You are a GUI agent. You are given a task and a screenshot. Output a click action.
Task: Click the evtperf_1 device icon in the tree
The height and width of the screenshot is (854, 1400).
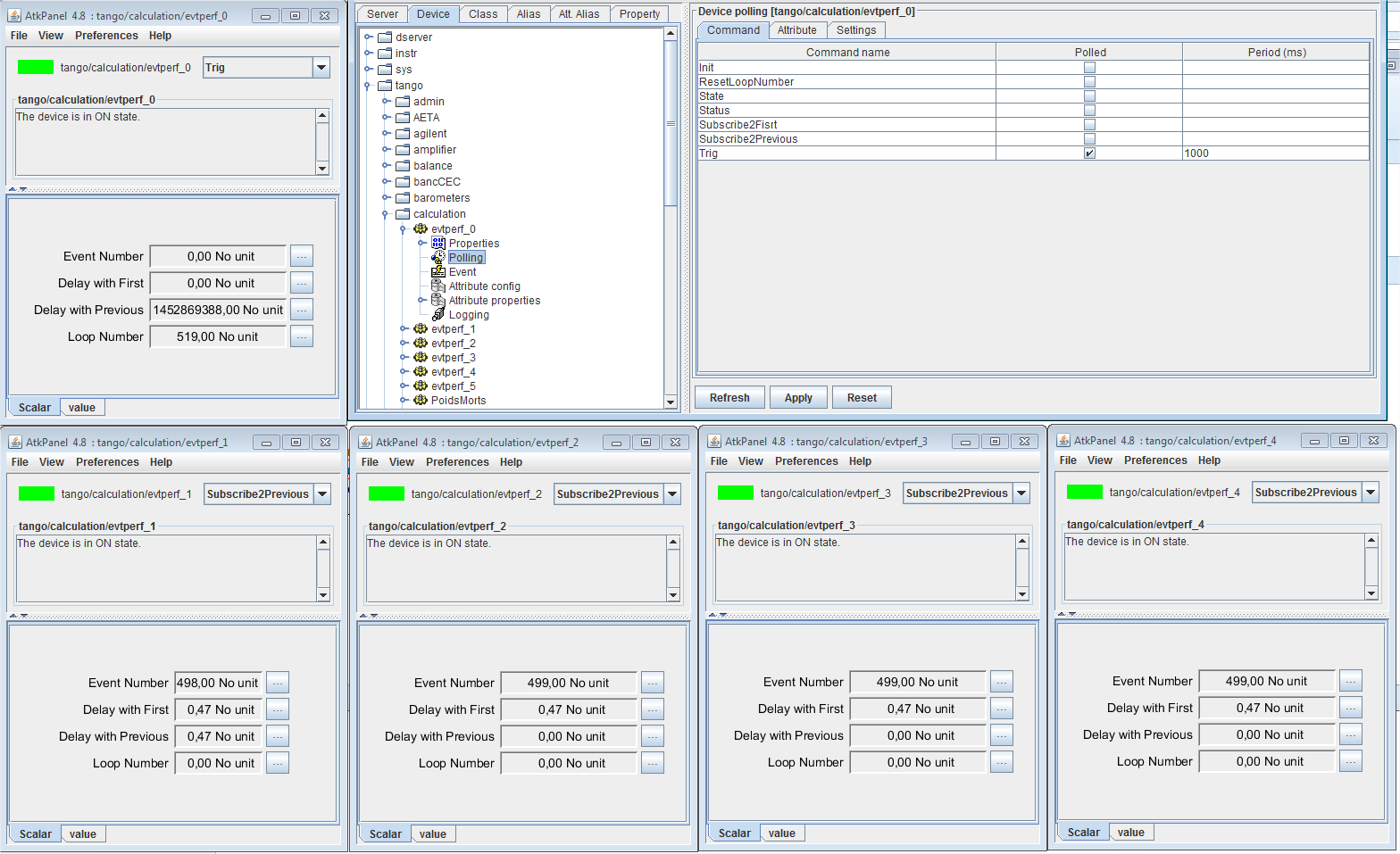(421, 328)
